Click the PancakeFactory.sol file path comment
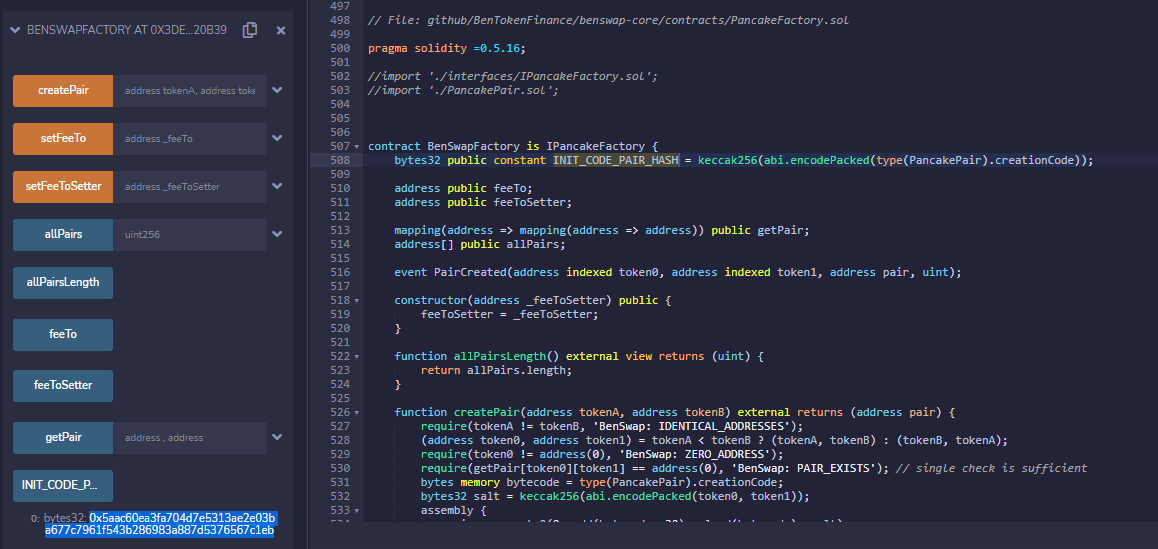The width and height of the screenshot is (1158, 549). click(x=609, y=20)
